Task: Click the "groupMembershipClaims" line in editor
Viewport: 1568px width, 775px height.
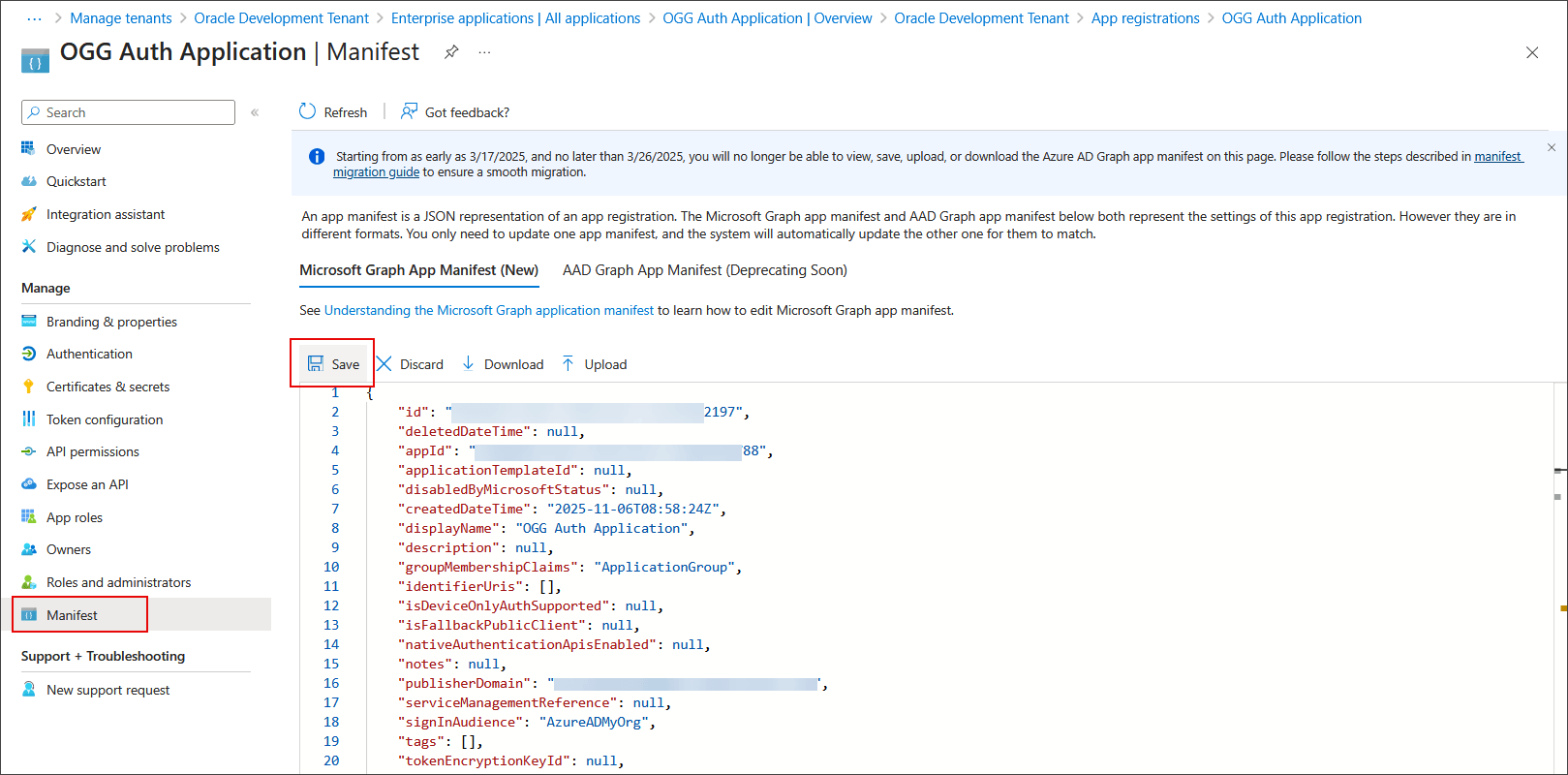Action: [569, 567]
